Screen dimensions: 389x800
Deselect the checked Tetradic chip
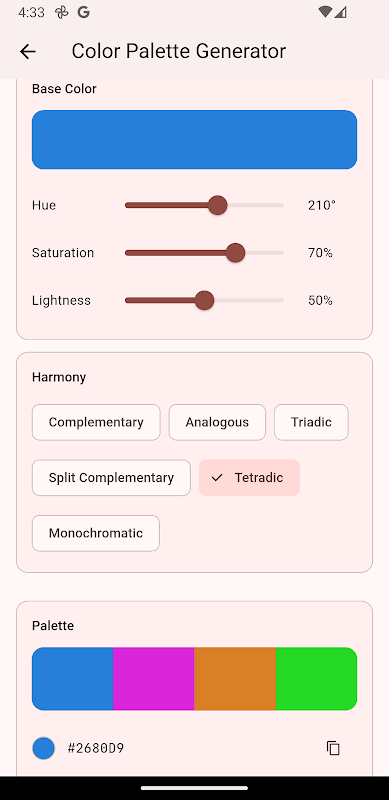tap(249, 478)
